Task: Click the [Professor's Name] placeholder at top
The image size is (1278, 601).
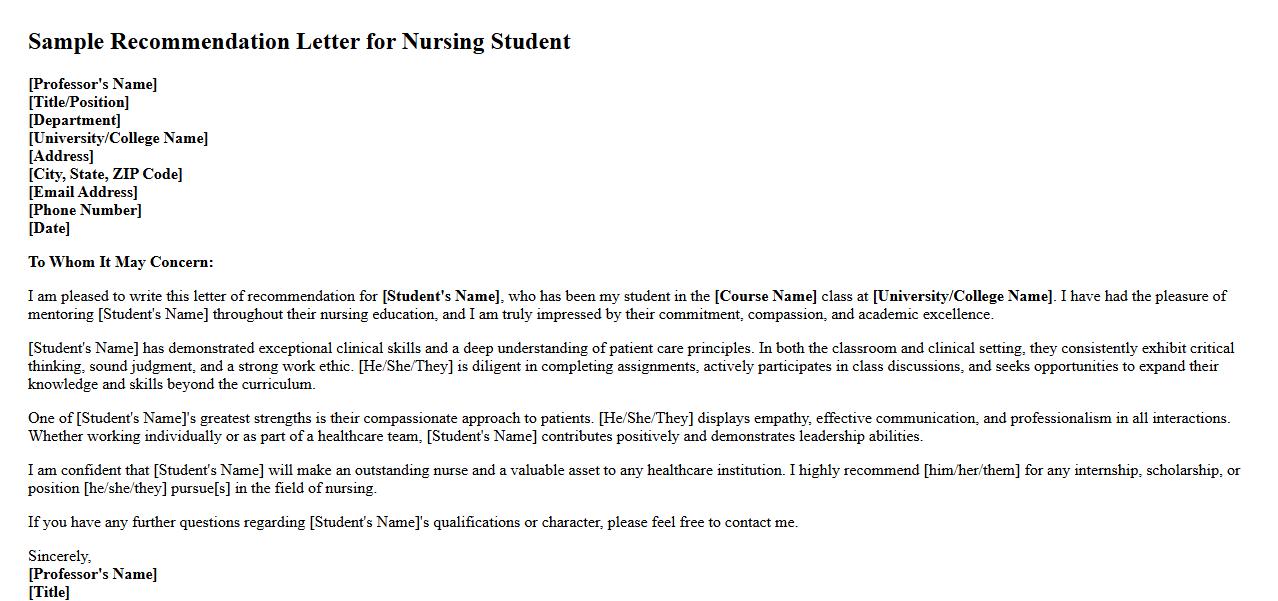Action: (92, 84)
